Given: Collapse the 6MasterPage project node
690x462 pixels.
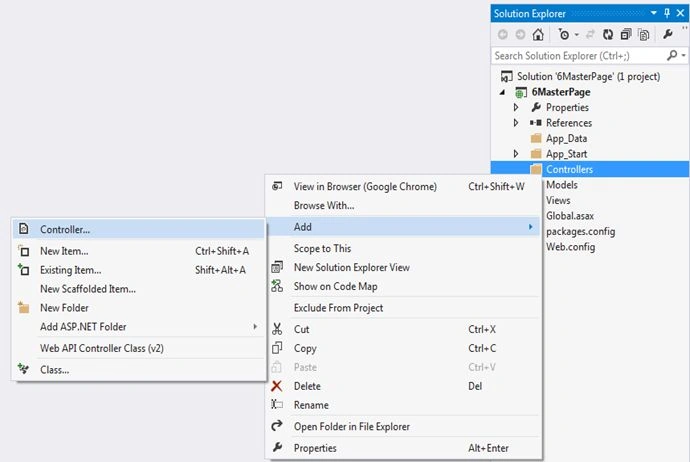Looking at the screenshot, I should tap(503, 92).
